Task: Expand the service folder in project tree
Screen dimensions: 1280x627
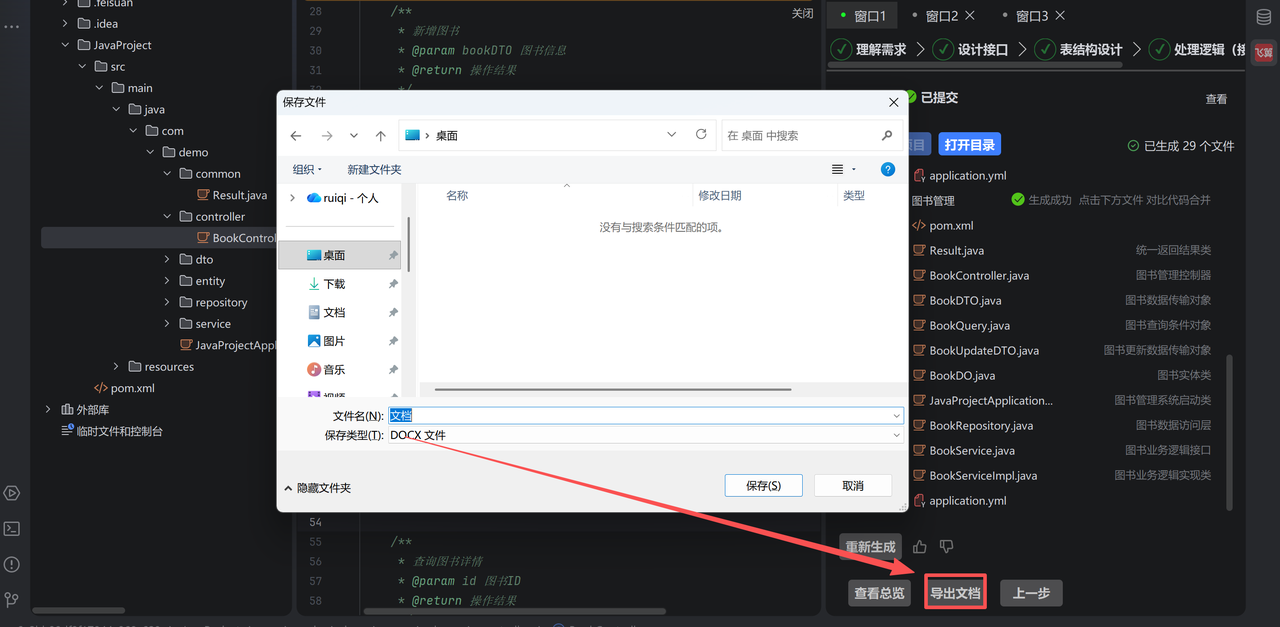Action: point(167,323)
